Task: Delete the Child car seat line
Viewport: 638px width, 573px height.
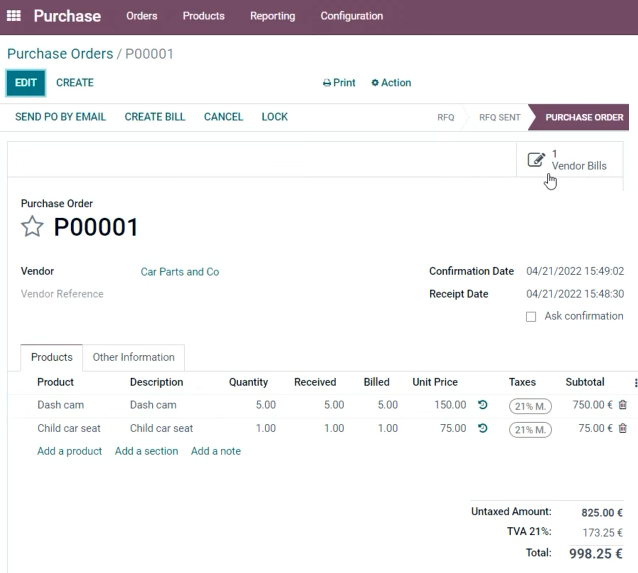Action: pyautogui.click(x=623, y=428)
